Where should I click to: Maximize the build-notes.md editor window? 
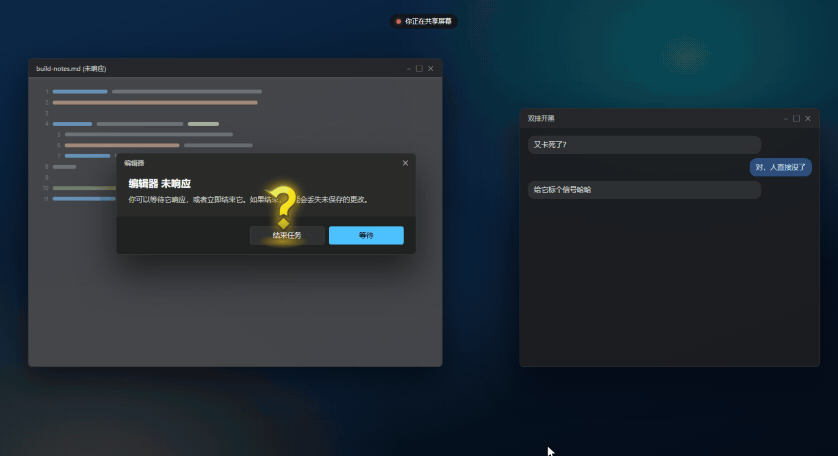click(419, 68)
